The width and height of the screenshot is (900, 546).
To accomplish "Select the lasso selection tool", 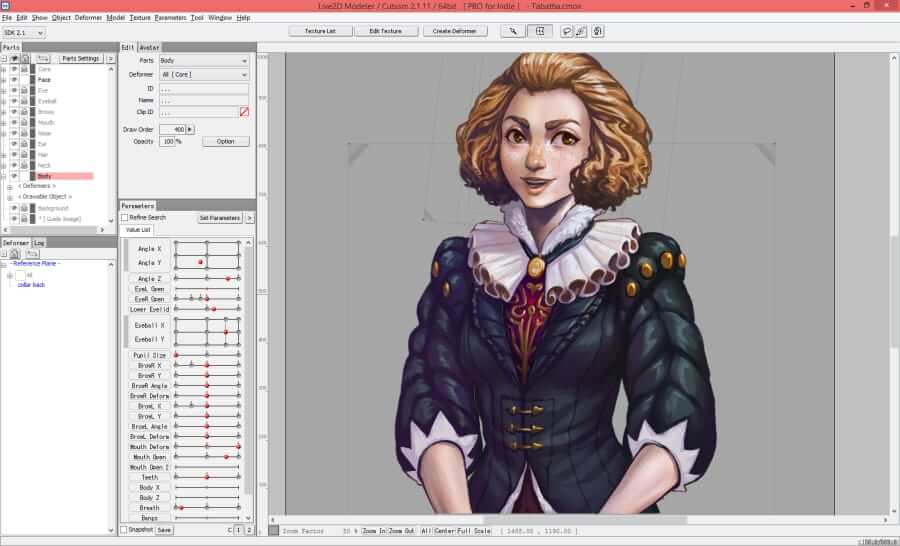I will (x=567, y=31).
